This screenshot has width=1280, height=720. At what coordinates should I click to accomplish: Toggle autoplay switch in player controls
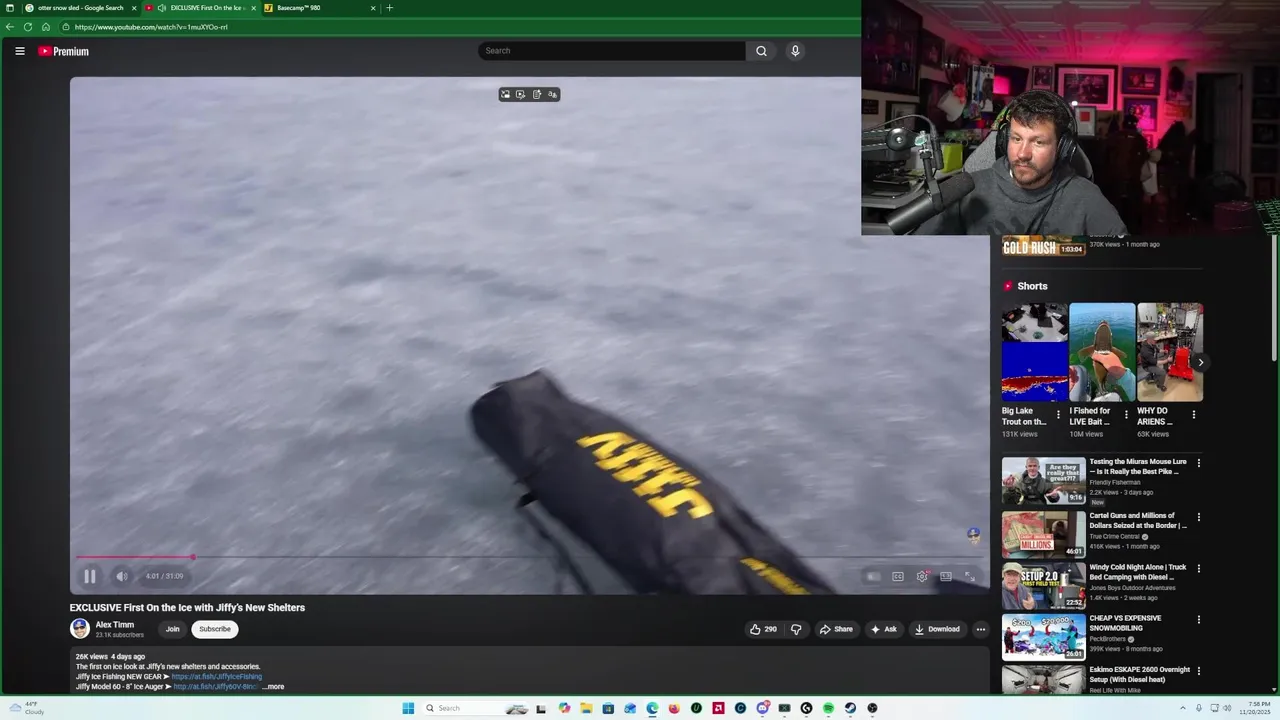(x=873, y=576)
